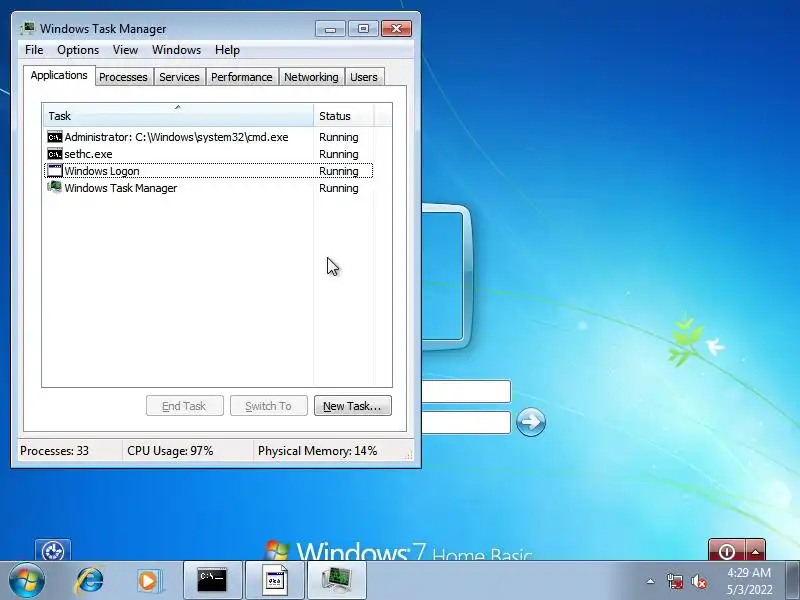
Task: Click Processes: 33 status text
Action: [x=54, y=451]
